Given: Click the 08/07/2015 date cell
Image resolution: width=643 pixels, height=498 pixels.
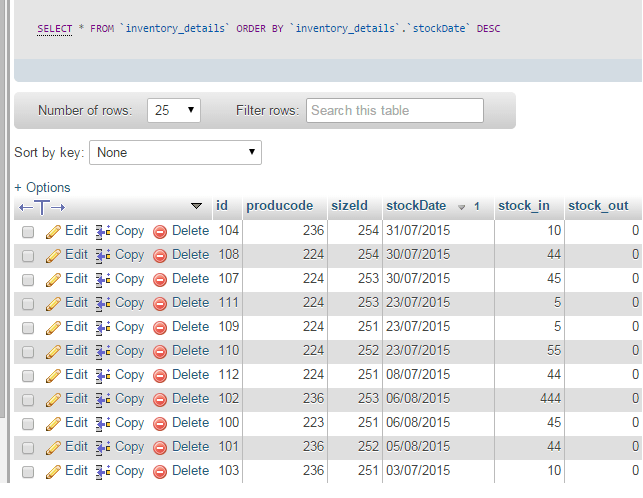Looking at the screenshot, I should tap(418, 375).
